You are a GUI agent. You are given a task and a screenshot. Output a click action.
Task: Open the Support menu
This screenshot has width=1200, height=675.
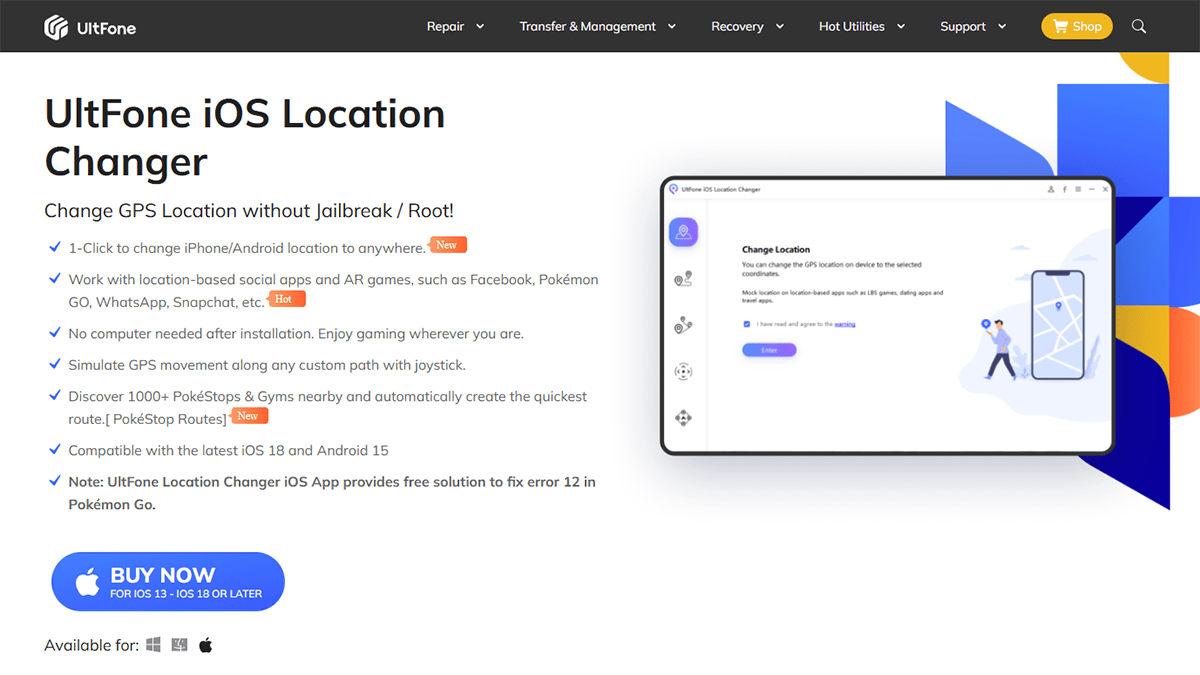(x=973, y=27)
